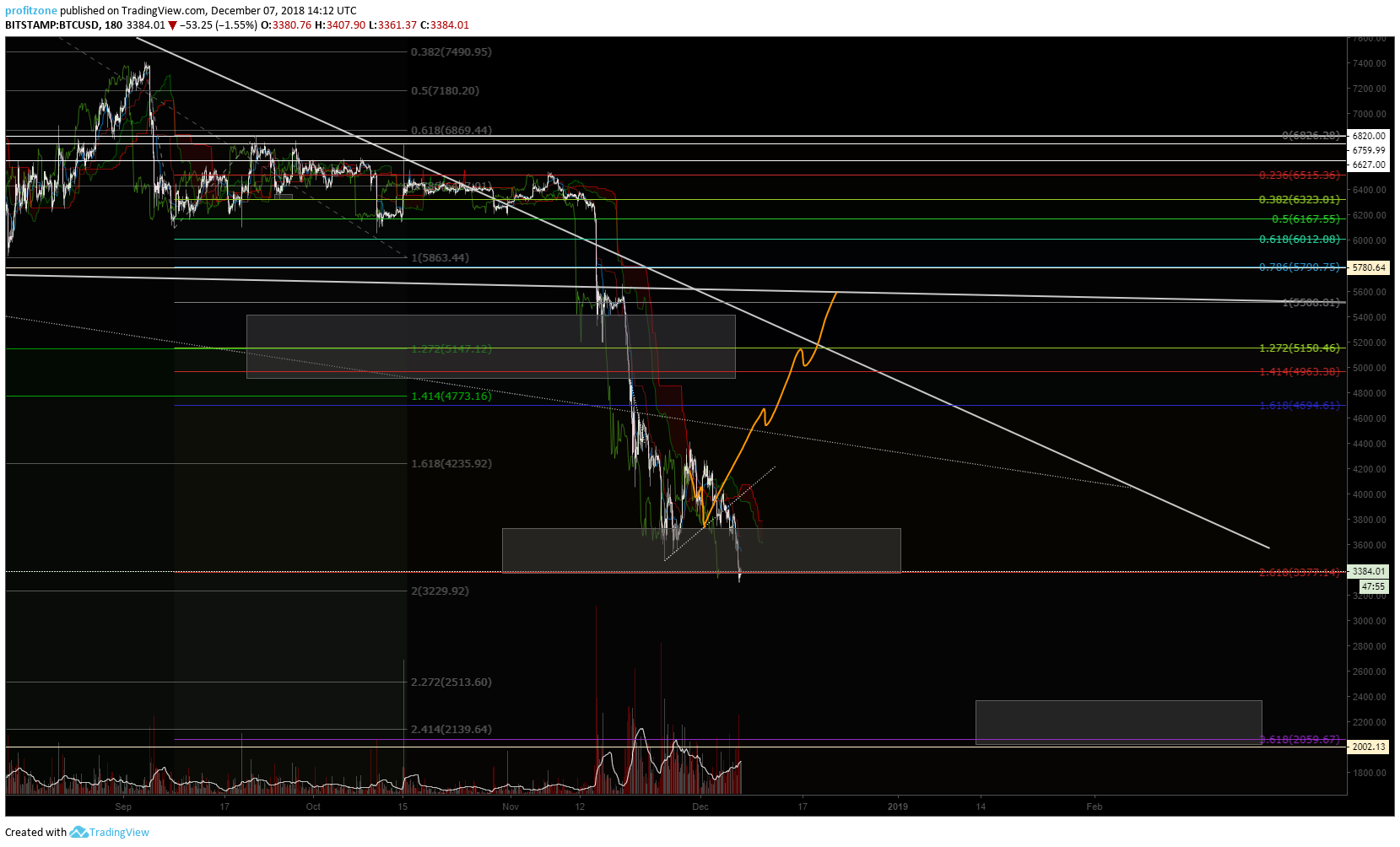The image size is (1400, 847).
Task: Click the Sep label on time axis
Action: 123,807
